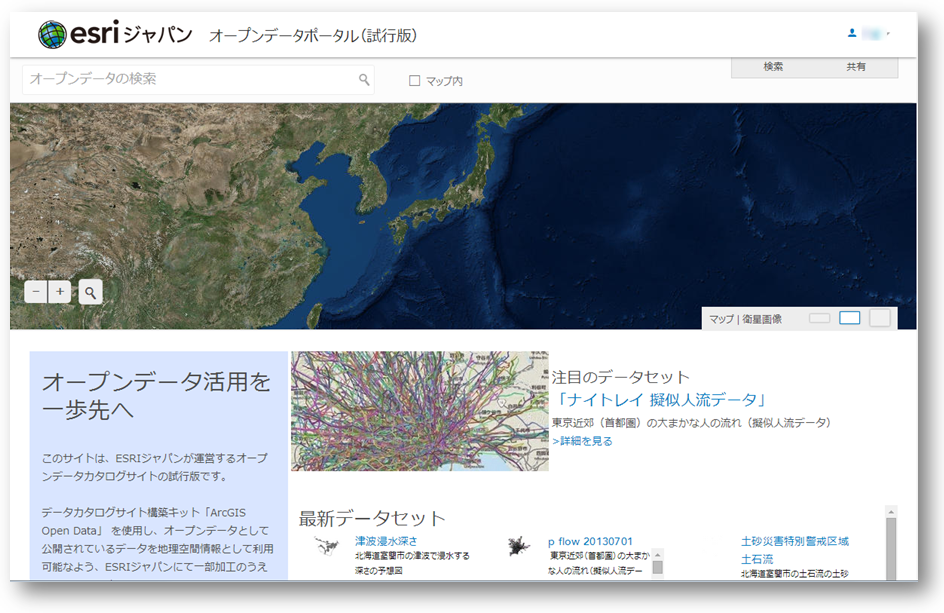This screenshot has width=944, height=613.
Task: Zoom out the map with minus button
Action: (36, 292)
